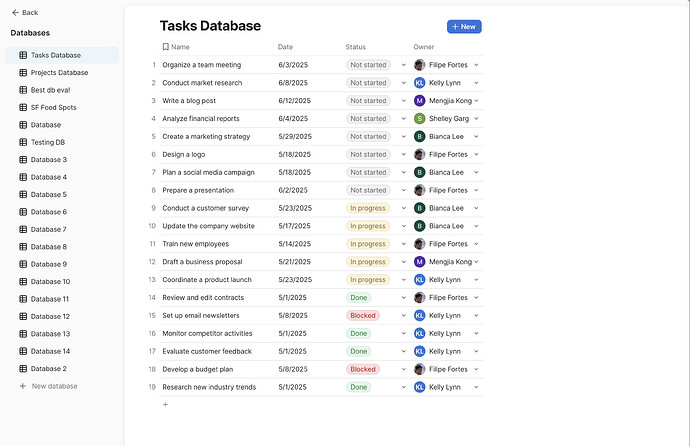Click the table icon beside SF Food Spots
Viewport: 690px width, 446px height.
tap(23, 107)
